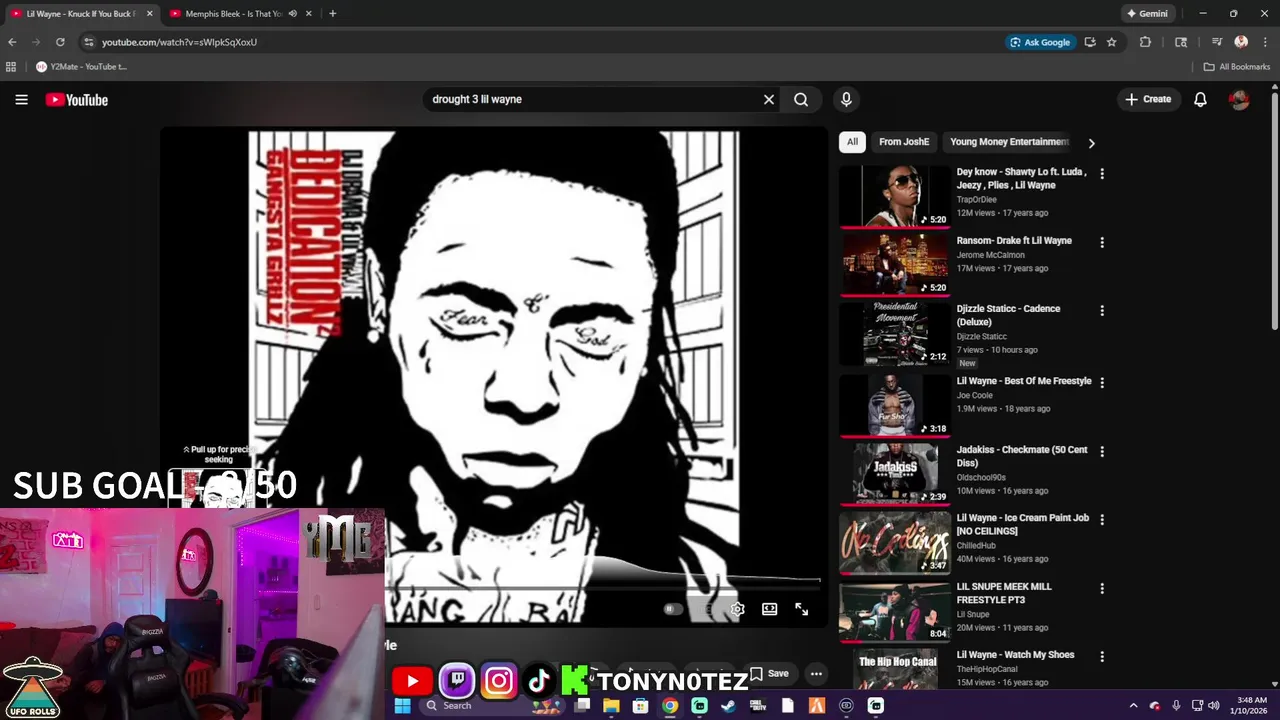Open the YouTube hamburger guide menu
1280x720 pixels.
click(21, 99)
